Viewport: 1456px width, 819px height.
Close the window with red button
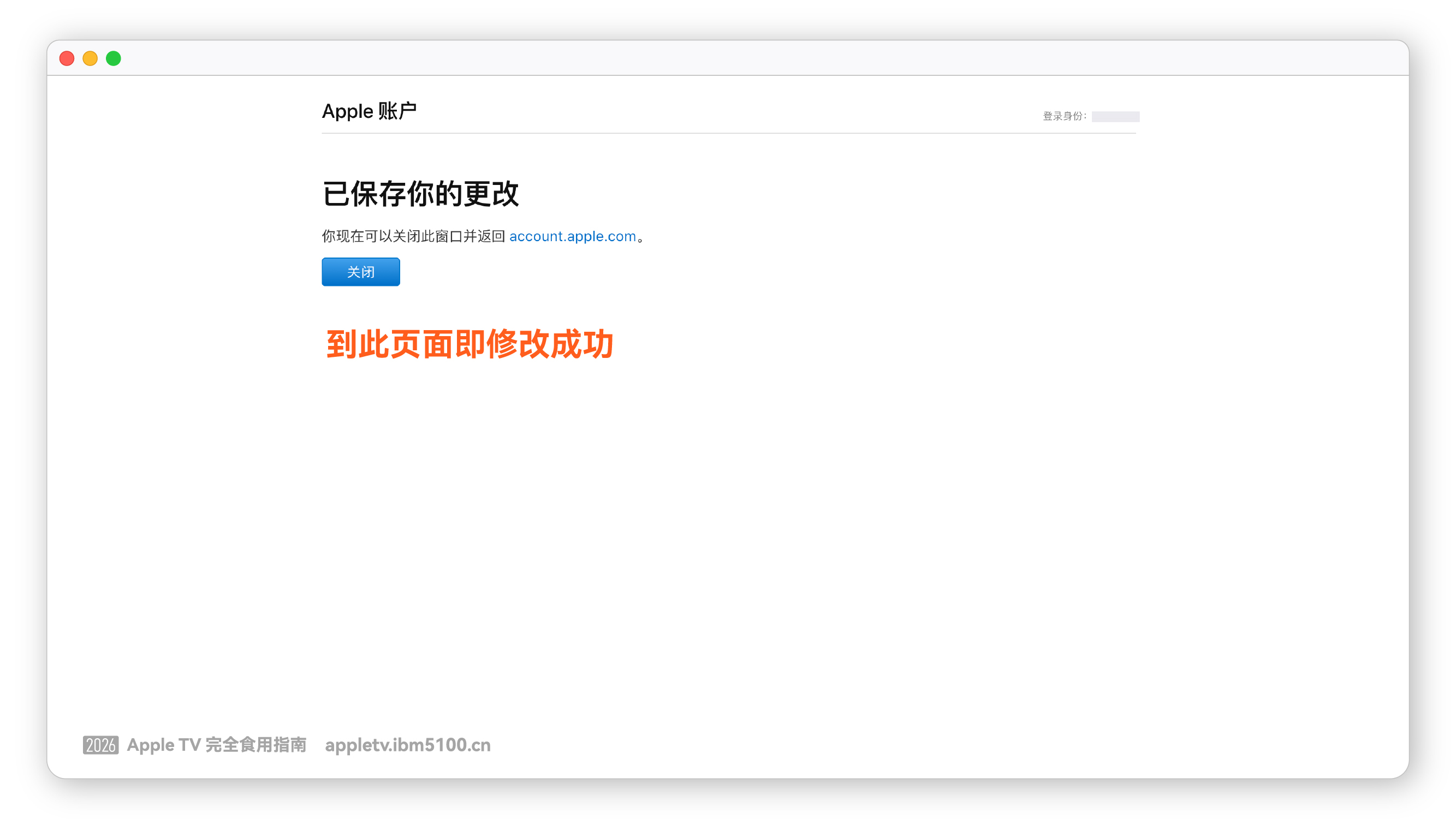coord(67,59)
